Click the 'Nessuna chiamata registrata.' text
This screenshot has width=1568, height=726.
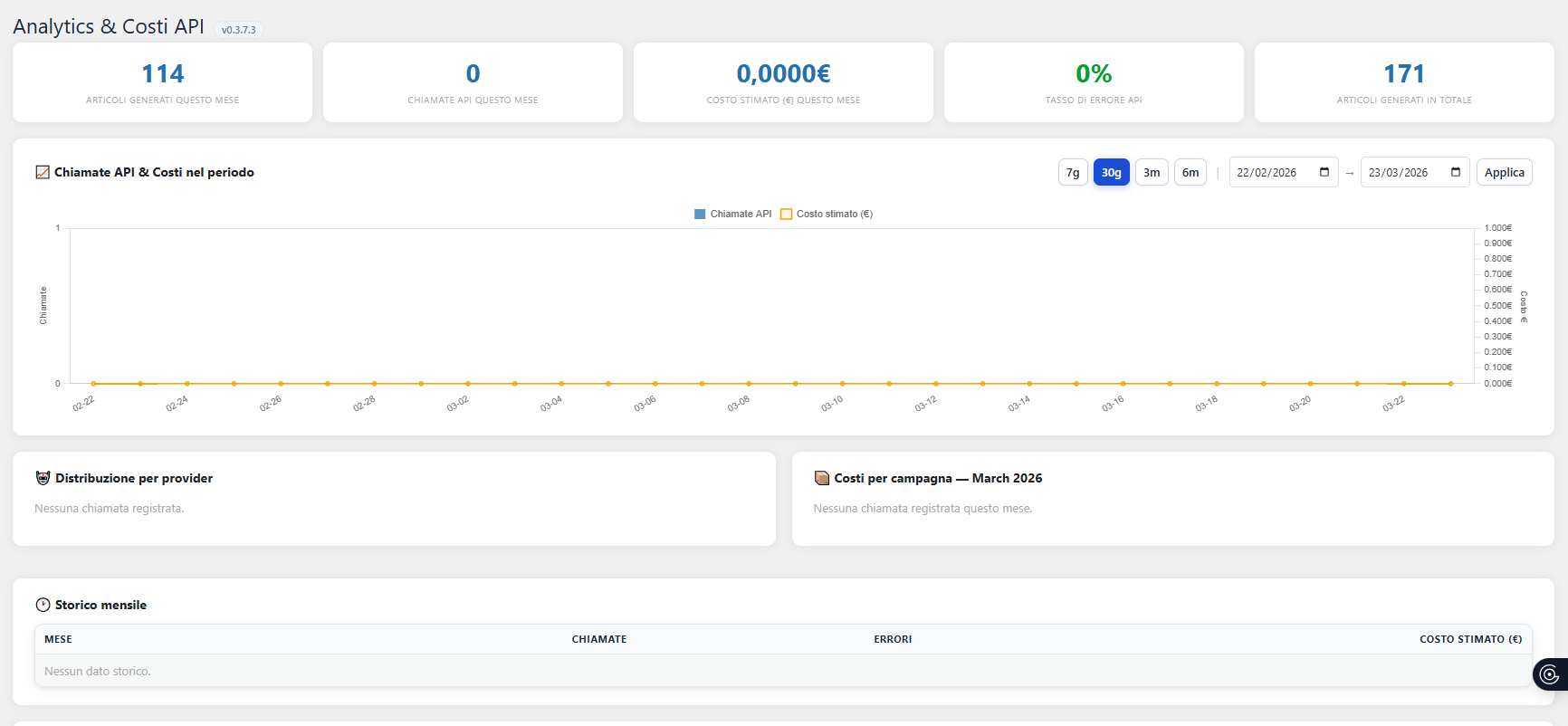click(x=110, y=509)
